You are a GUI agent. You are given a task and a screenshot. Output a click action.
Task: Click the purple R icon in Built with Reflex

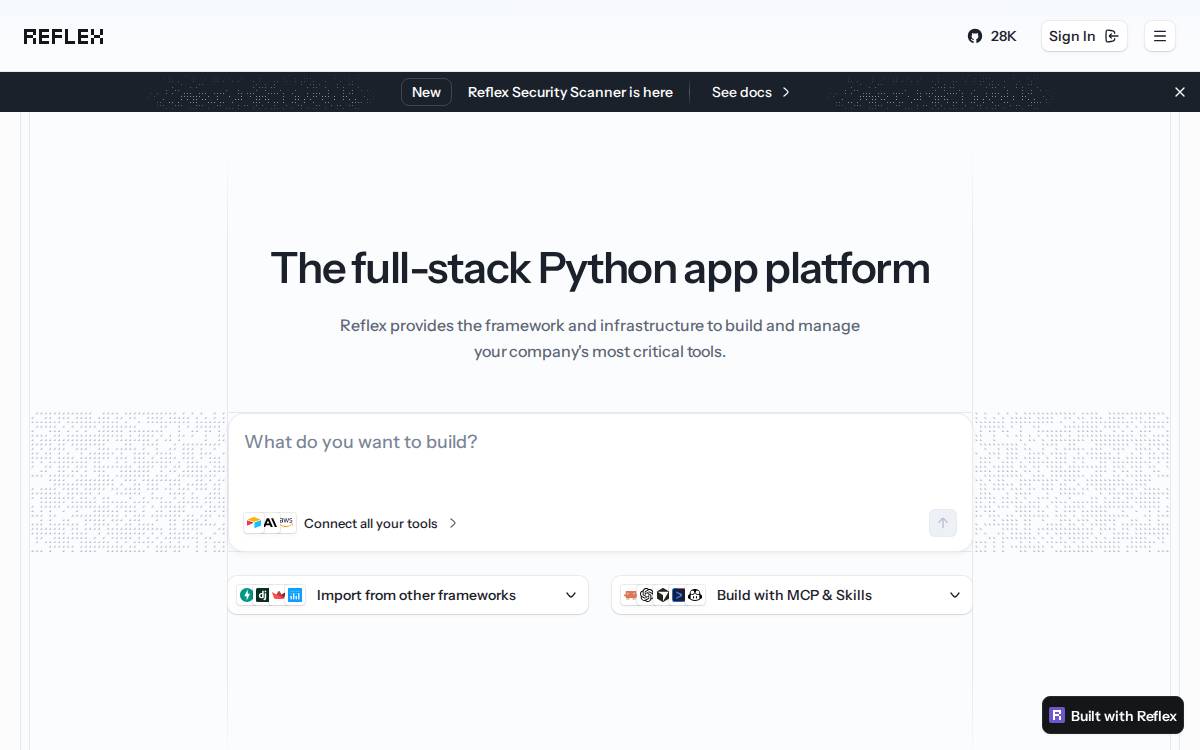(1057, 715)
